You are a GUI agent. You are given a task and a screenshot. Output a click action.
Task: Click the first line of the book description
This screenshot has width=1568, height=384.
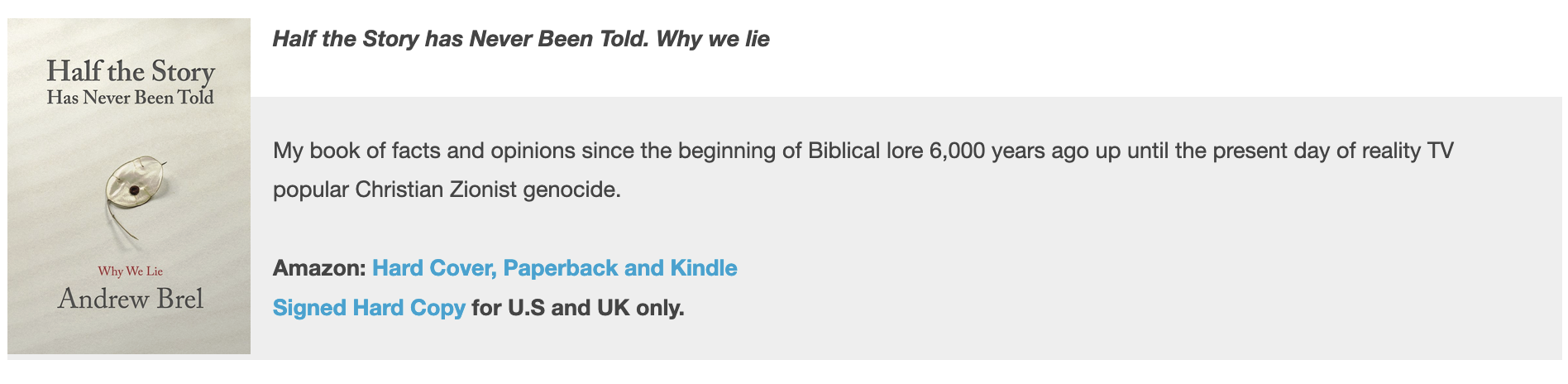863,151
